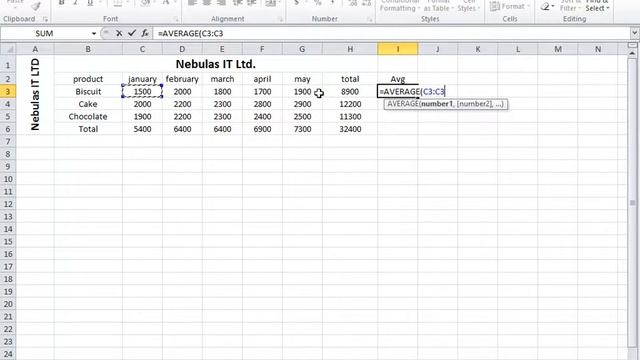Toggle Bold in the Font group
The height and width of the screenshot is (360, 640).
point(61,3)
